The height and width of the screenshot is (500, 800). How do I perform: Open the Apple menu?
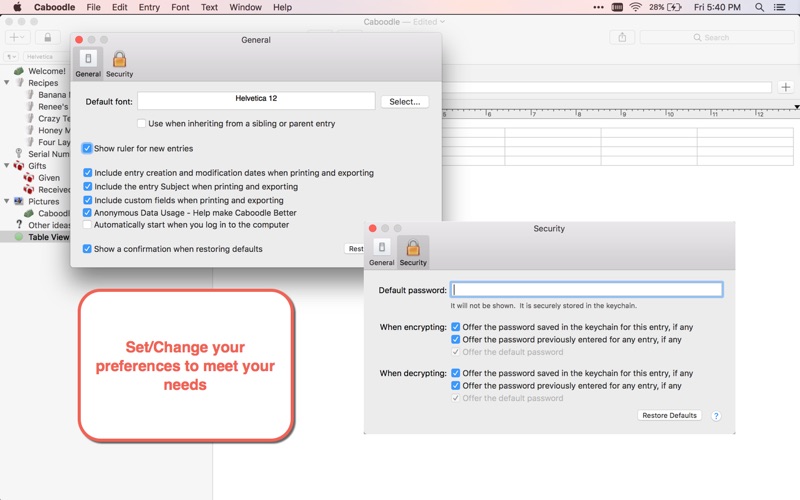pos(17,7)
